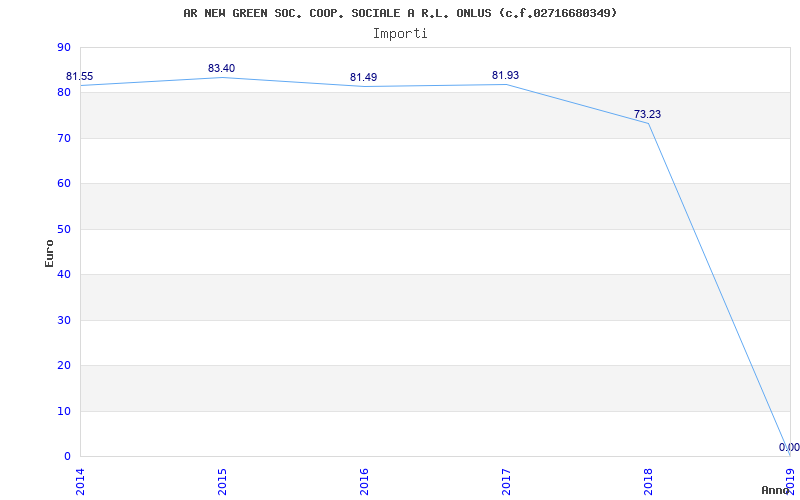This screenshot has width=800, height=500.
Task: Click the 83.40 data label for 2015
Action: pos(221,68)
